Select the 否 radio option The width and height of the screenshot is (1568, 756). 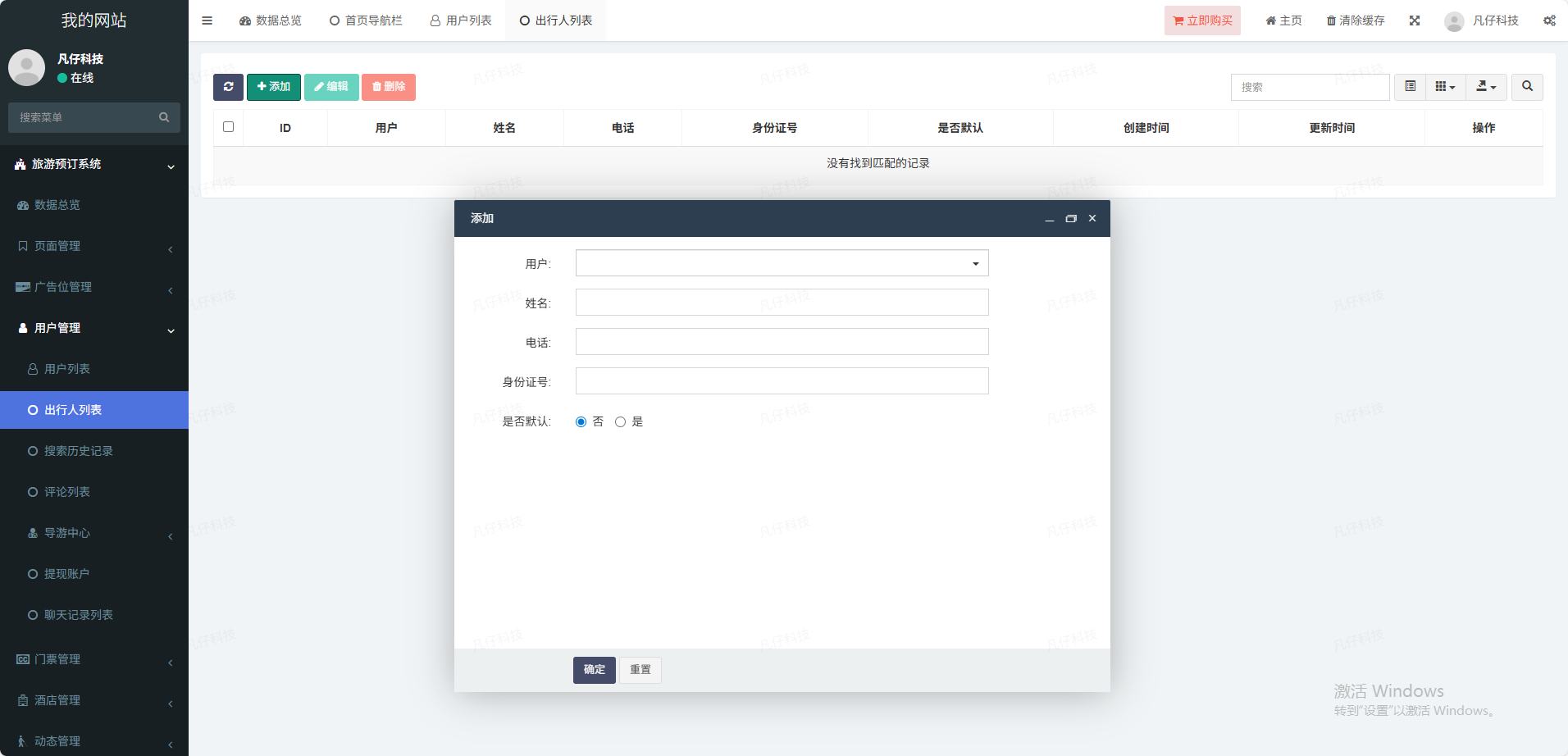point(581,422)
